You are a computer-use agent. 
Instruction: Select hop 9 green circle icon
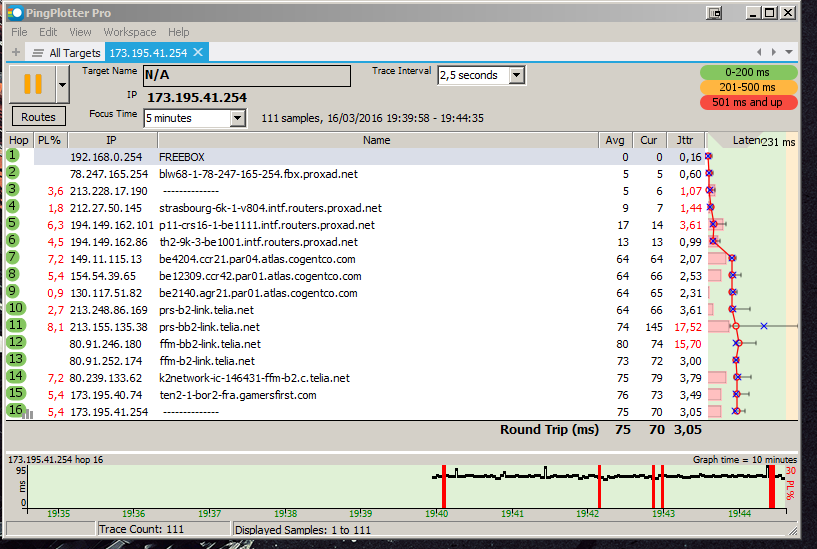point(13,291)
